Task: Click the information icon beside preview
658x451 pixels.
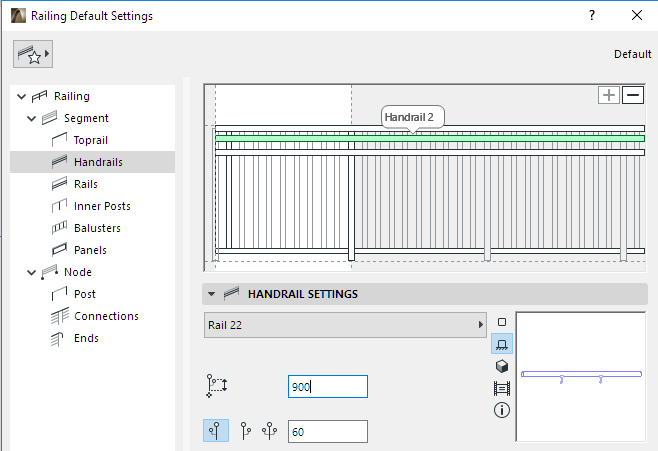Action: (502, 410)
